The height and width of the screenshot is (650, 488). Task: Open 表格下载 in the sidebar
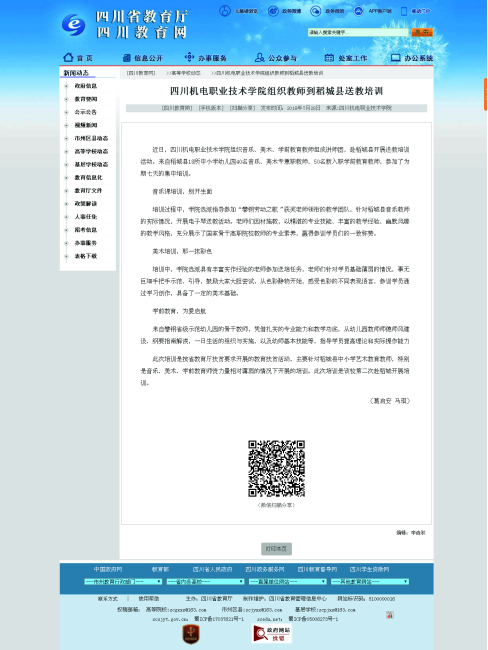86,256
